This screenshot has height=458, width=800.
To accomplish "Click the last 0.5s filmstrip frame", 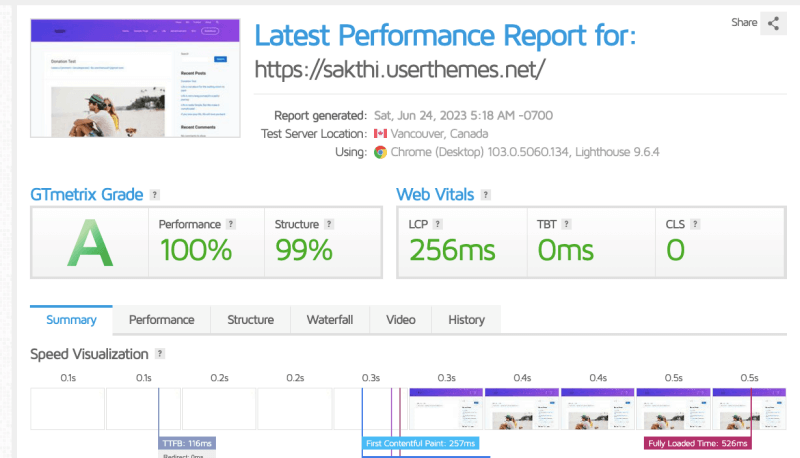I will [749, 409].
